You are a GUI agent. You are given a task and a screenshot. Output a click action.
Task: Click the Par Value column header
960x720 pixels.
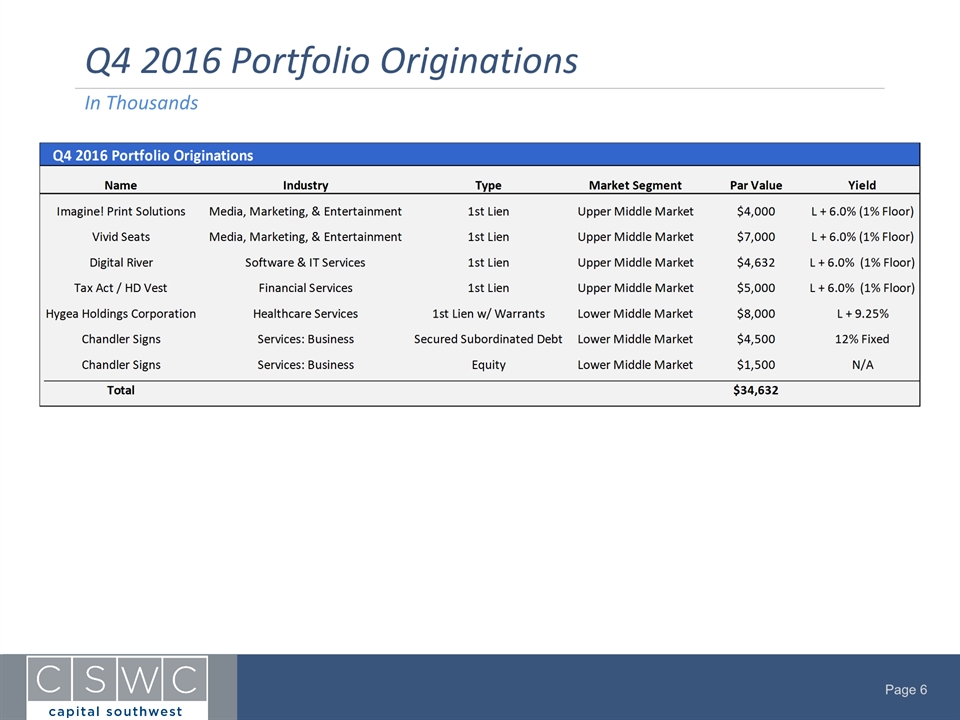point(756,185)
